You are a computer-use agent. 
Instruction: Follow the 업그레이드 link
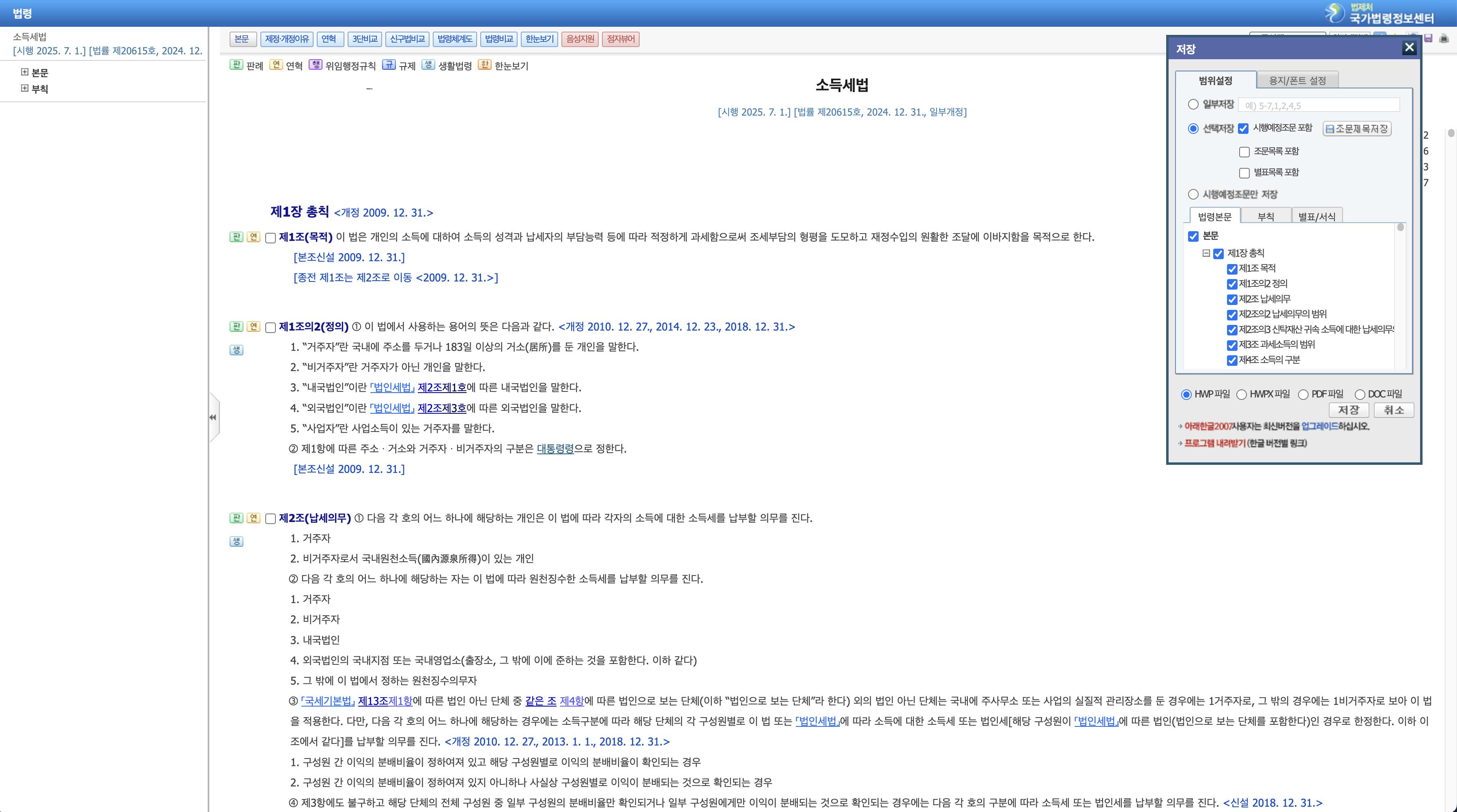click(x=1319, y=426)
